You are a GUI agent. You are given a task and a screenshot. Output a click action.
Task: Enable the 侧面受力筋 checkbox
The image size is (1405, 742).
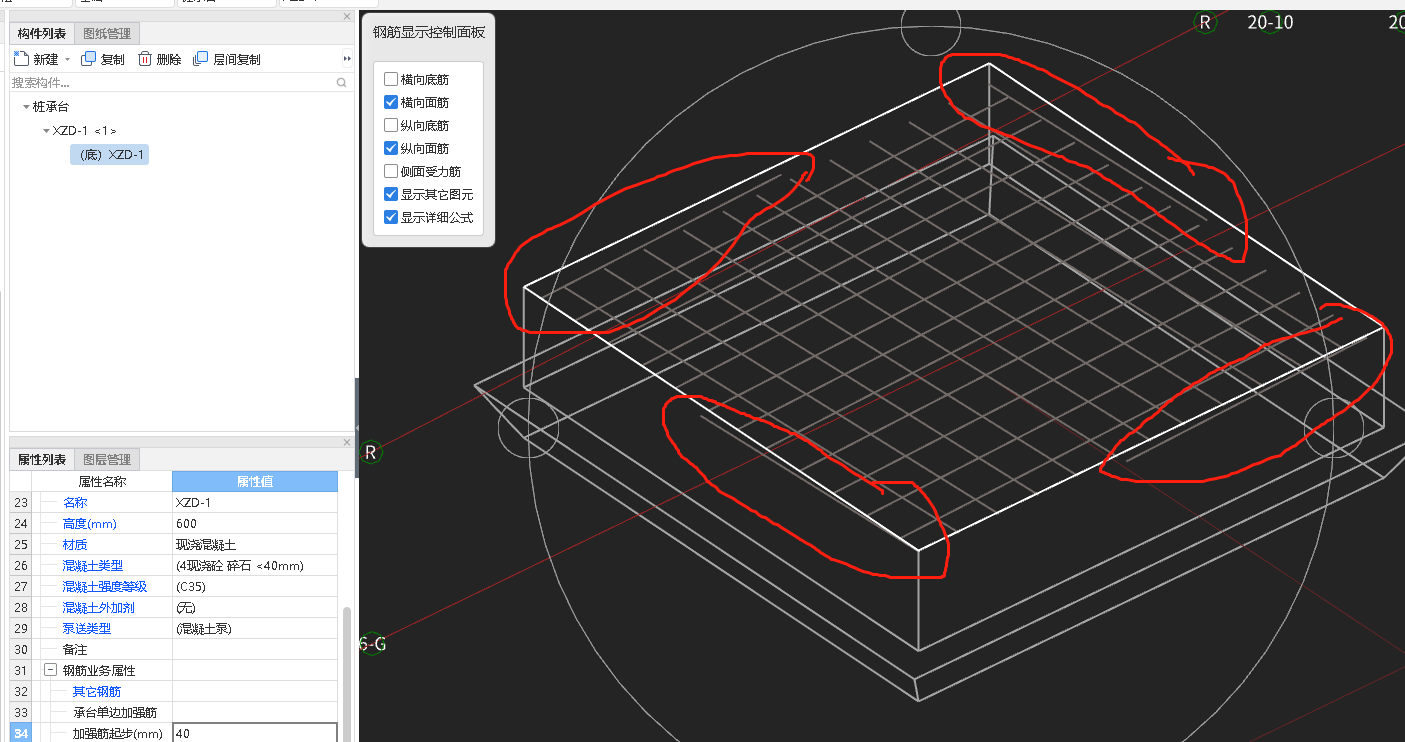pyautogui.click(x=391, y=171)
